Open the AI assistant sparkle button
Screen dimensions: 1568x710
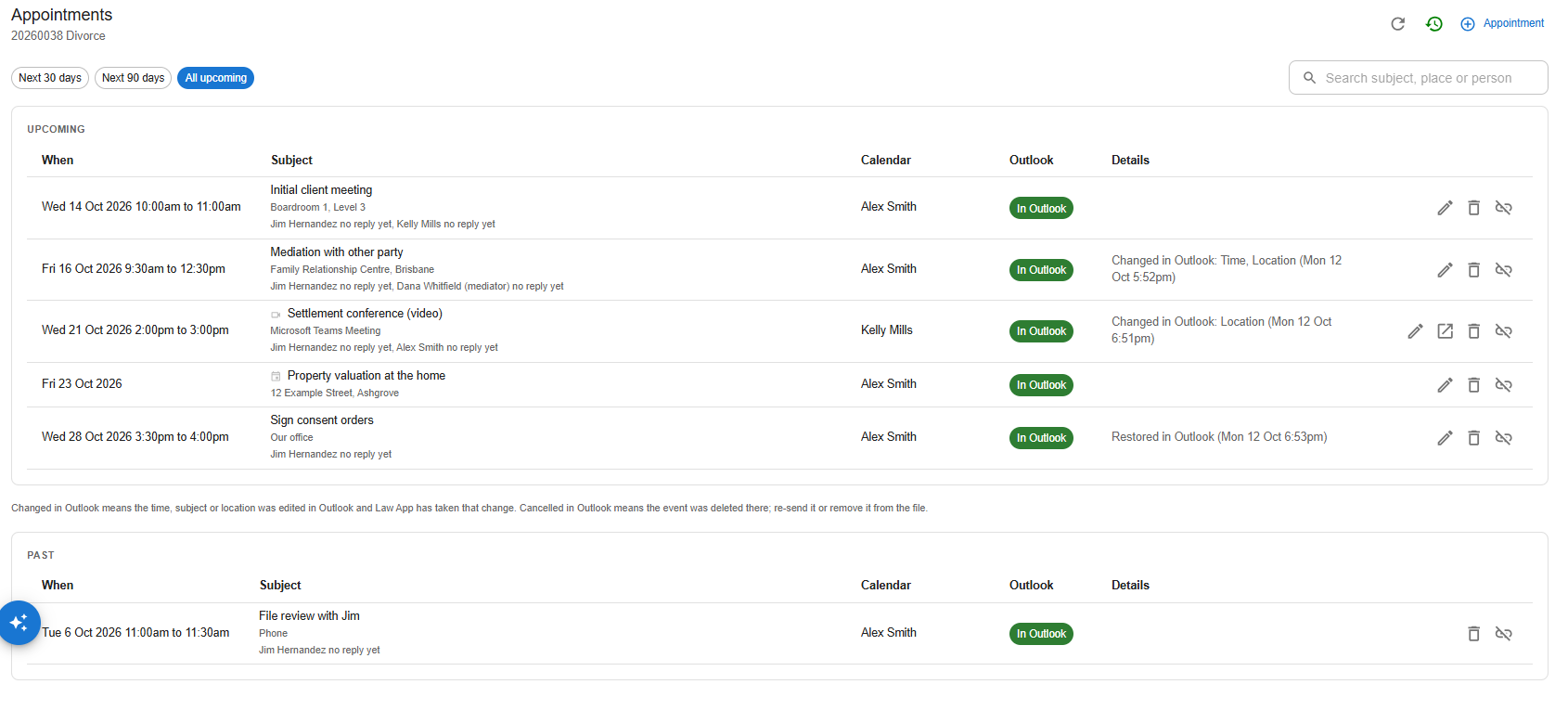tap(19, 623)
